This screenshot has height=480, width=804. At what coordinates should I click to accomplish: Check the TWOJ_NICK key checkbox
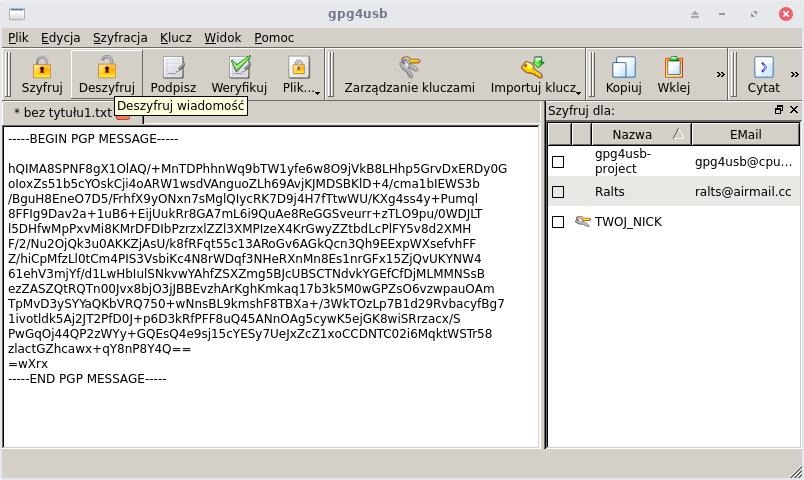(x=558, y=222)
